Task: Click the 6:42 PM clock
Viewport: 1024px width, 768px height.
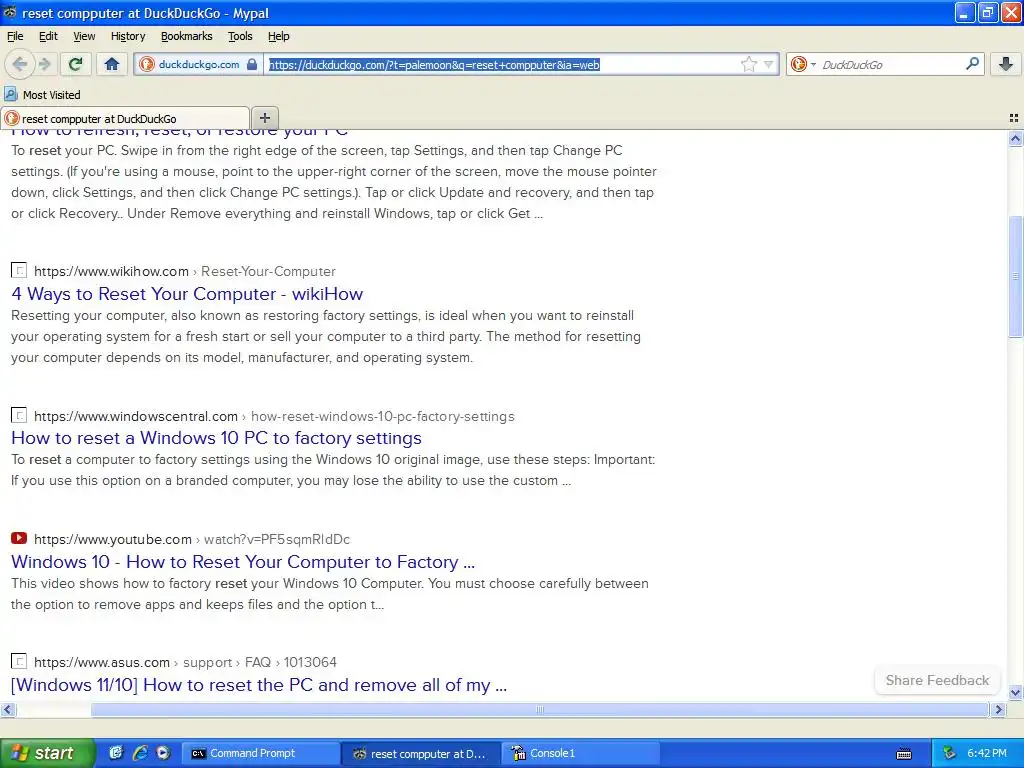Action: (x=987, y=753)
